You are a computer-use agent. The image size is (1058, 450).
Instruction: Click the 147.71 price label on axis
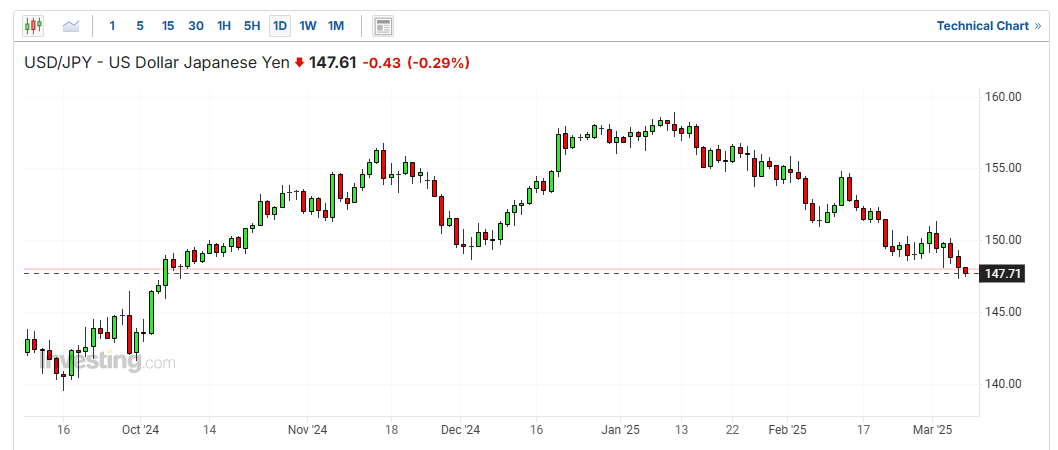[1003, 273]
